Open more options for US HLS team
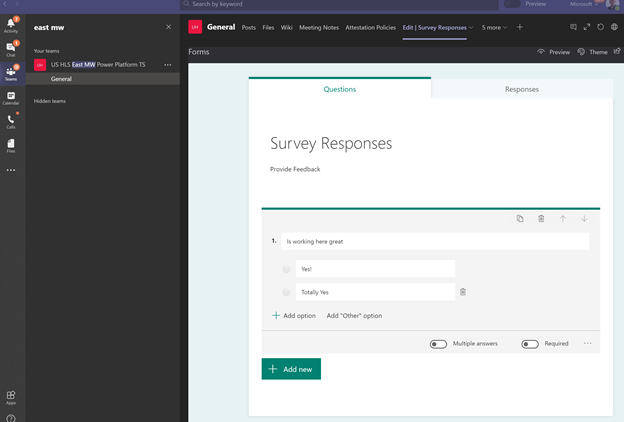This screenshot has width=624, height=422. pyautogui.click(x=168, y=65)
